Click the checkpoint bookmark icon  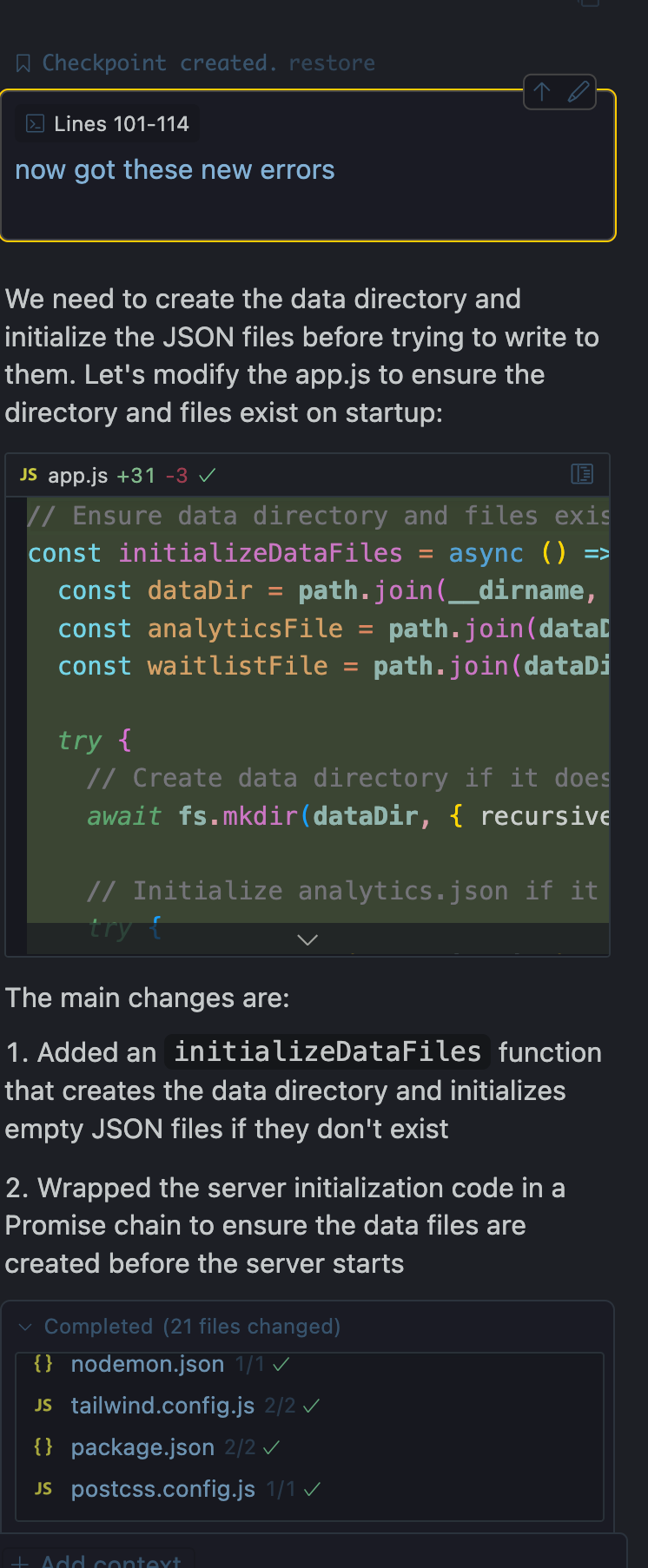click(x=23, y=63)
